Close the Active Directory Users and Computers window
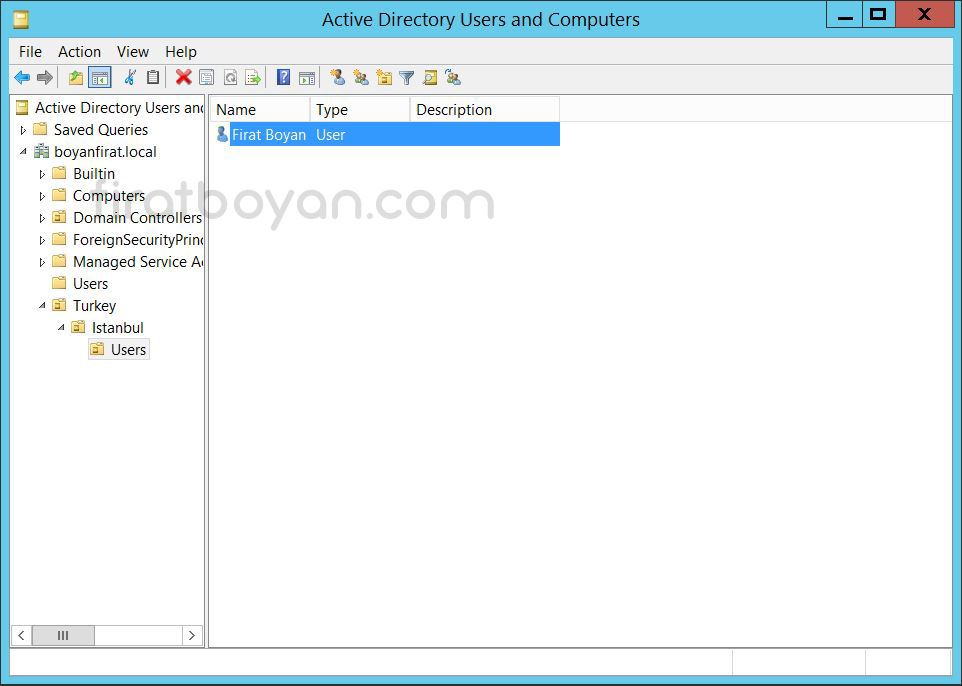This screenshot has width=962, height=686. pos(924,15)
